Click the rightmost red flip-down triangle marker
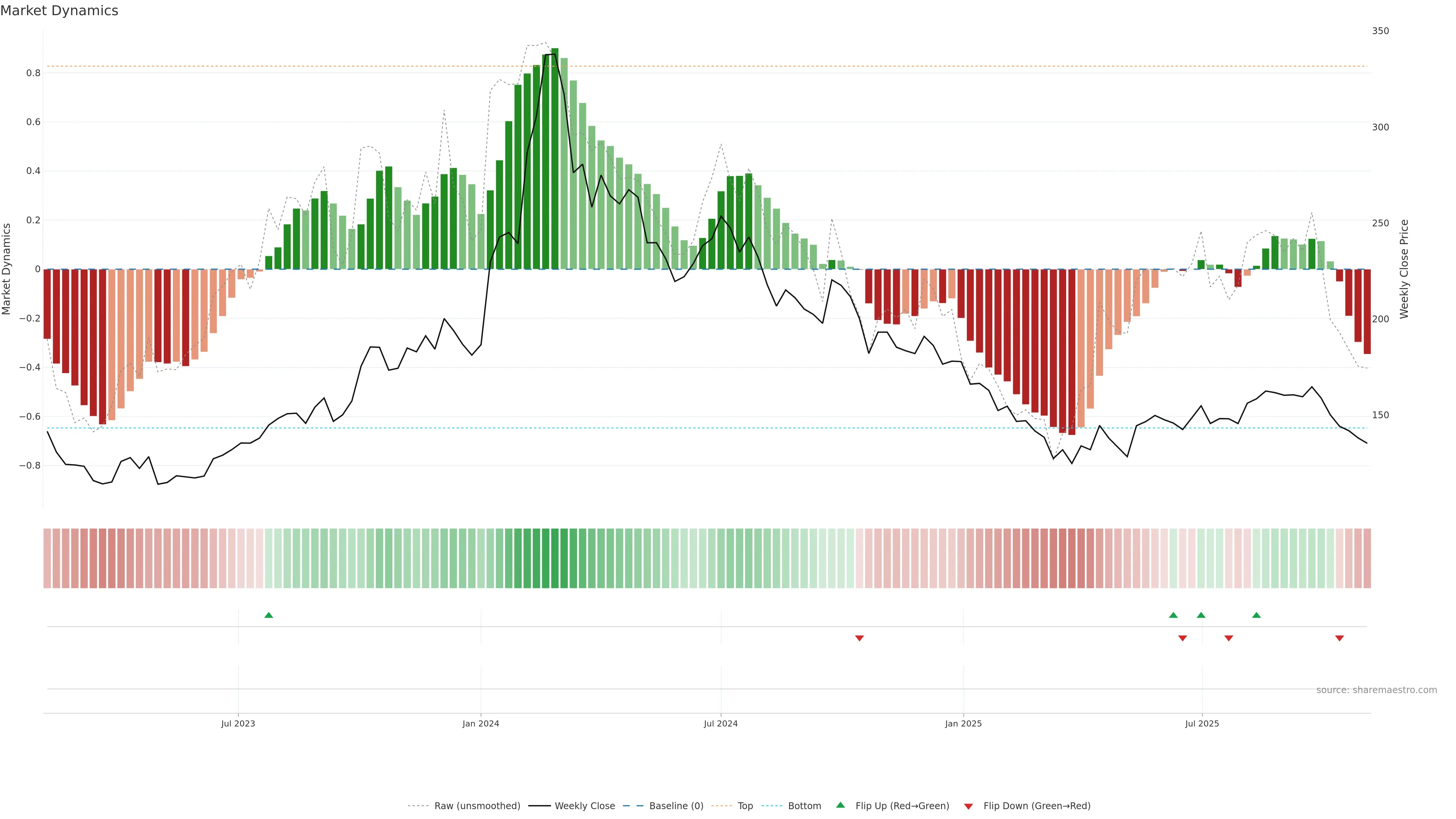 click(1339, 638)
